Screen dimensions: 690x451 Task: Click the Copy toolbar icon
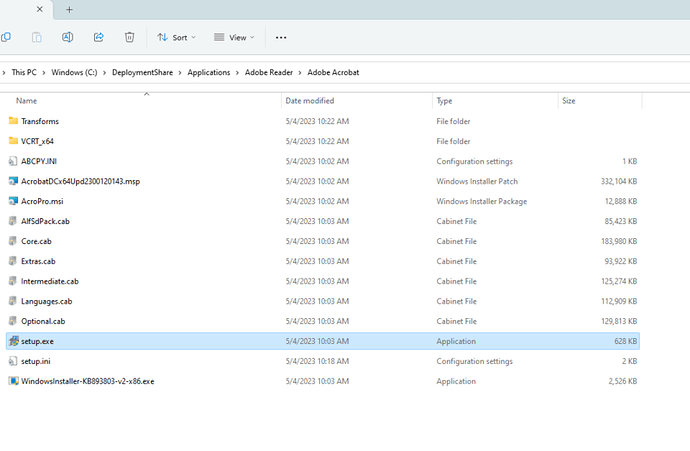tap(6, 37)
